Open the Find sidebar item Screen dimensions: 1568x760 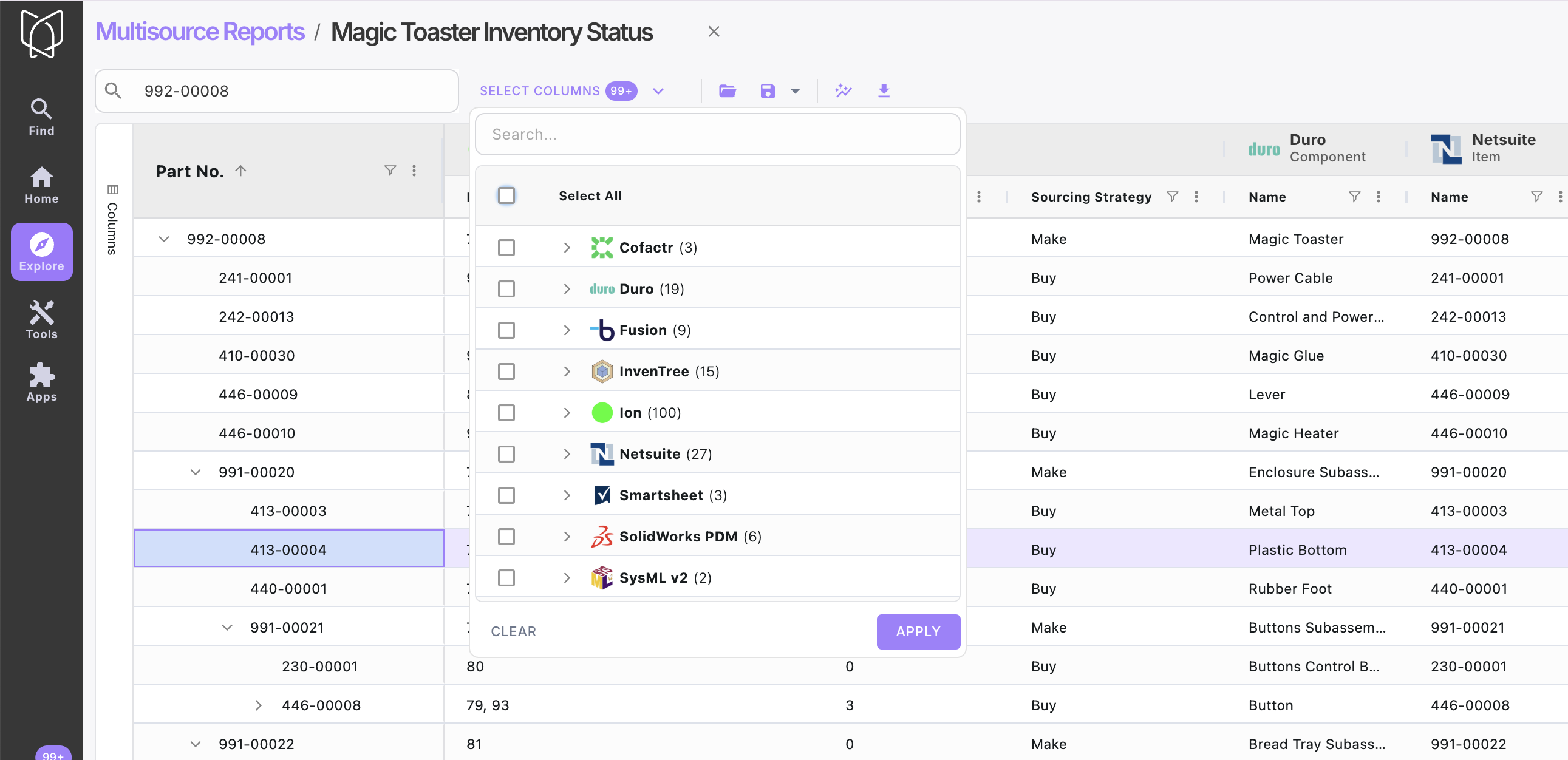point(41,117)
